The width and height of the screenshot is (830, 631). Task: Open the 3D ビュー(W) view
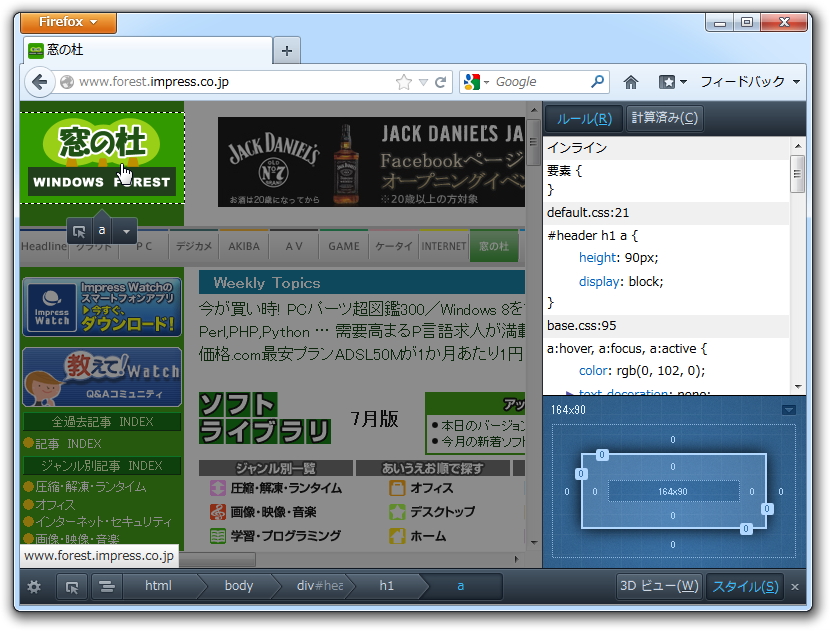[x=659, y=586]
